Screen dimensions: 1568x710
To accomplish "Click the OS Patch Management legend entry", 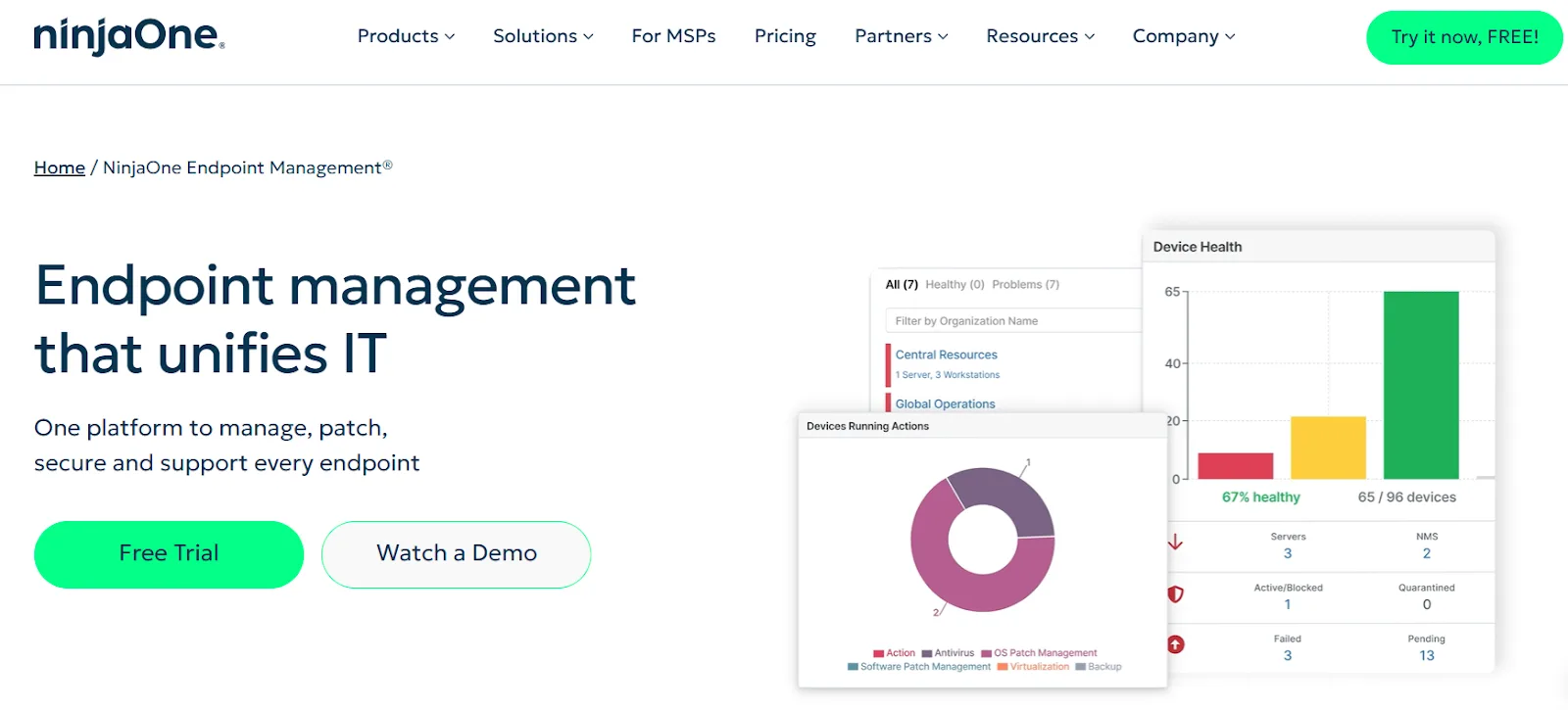I will pyautogui.click(x=1039, y=653).
